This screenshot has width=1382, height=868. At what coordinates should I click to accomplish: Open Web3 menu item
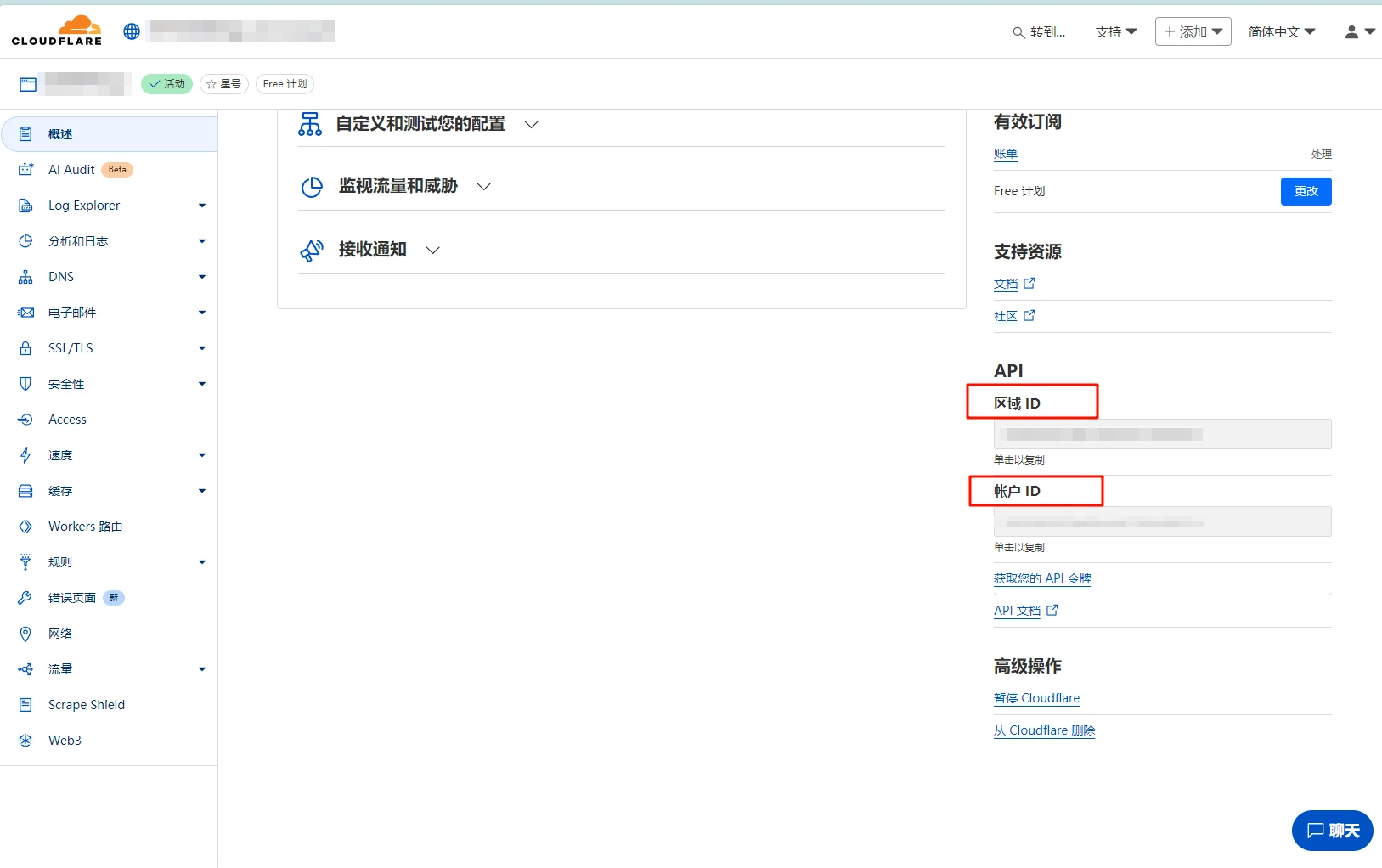[x=110, y=741]
